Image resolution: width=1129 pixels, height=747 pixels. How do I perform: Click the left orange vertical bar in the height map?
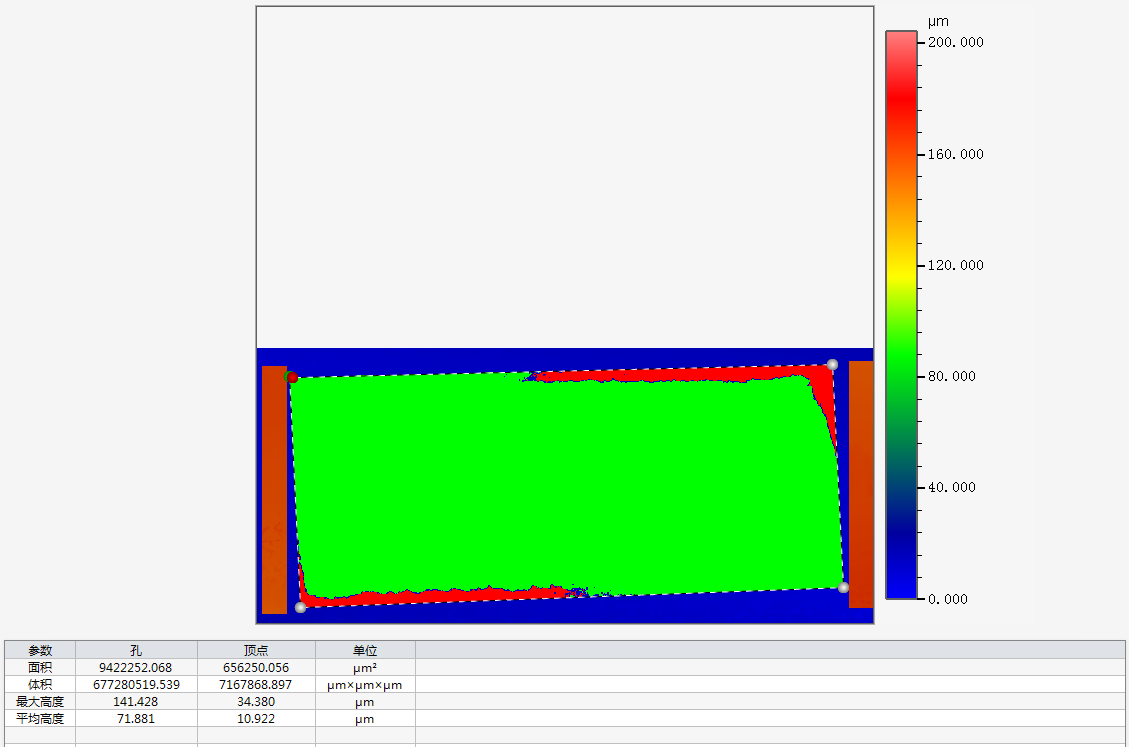click(274, 489)
